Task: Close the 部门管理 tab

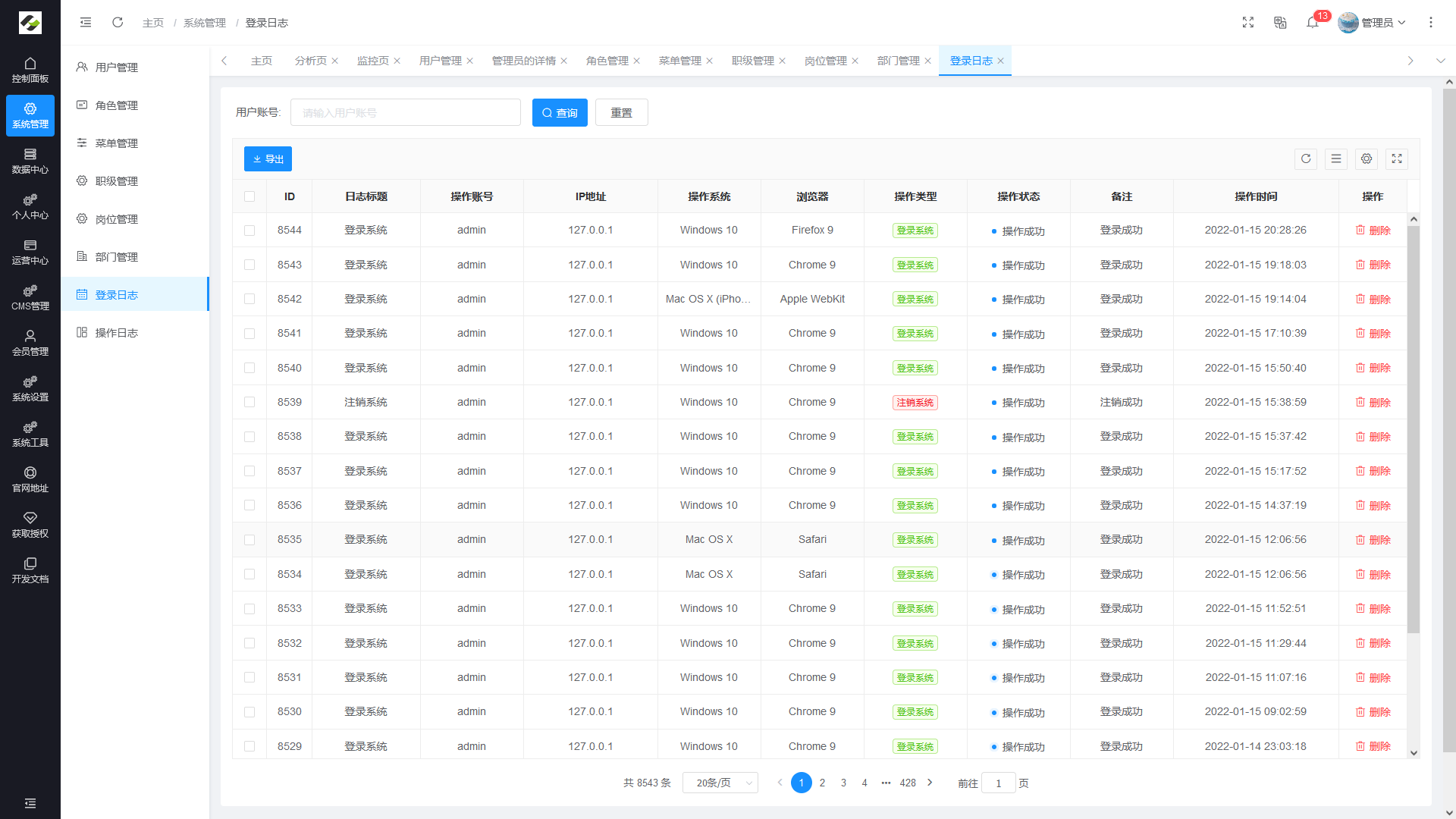Action: point(929,61)
